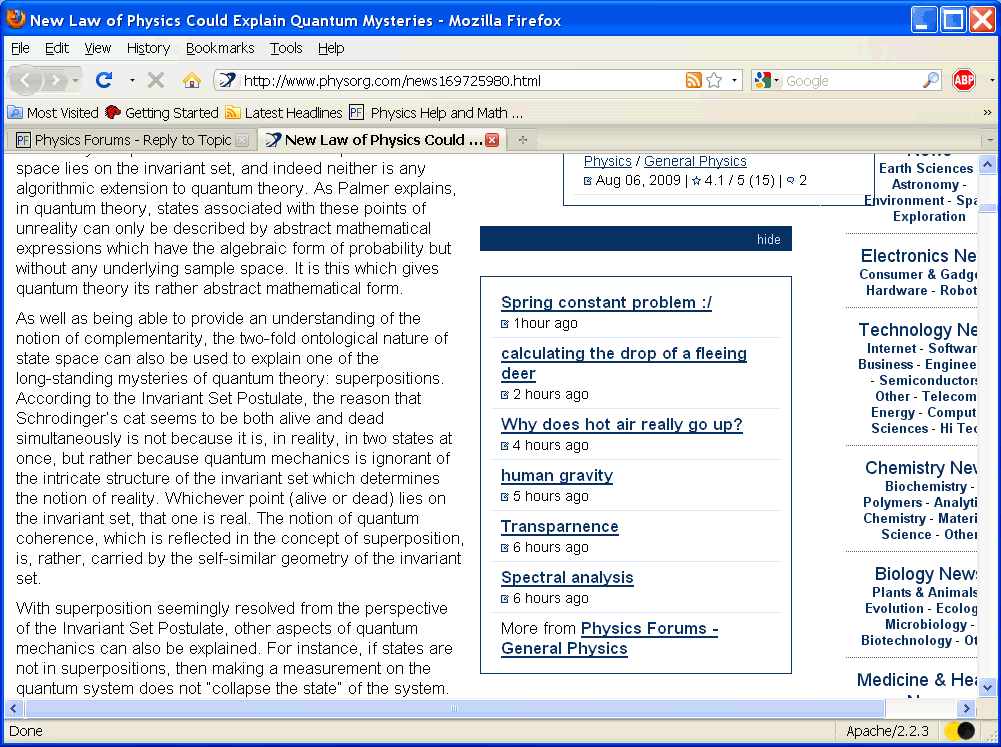This screenshot has height=747, width=1001.
Task: Open a new tab
Action: pyautogui.click(x=523, y=140)
